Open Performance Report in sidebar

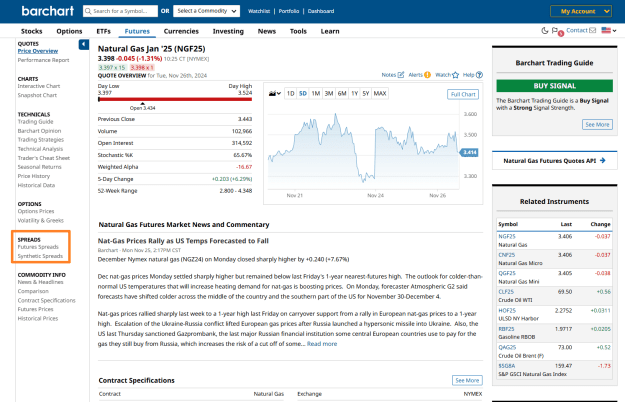click(43, 60)
